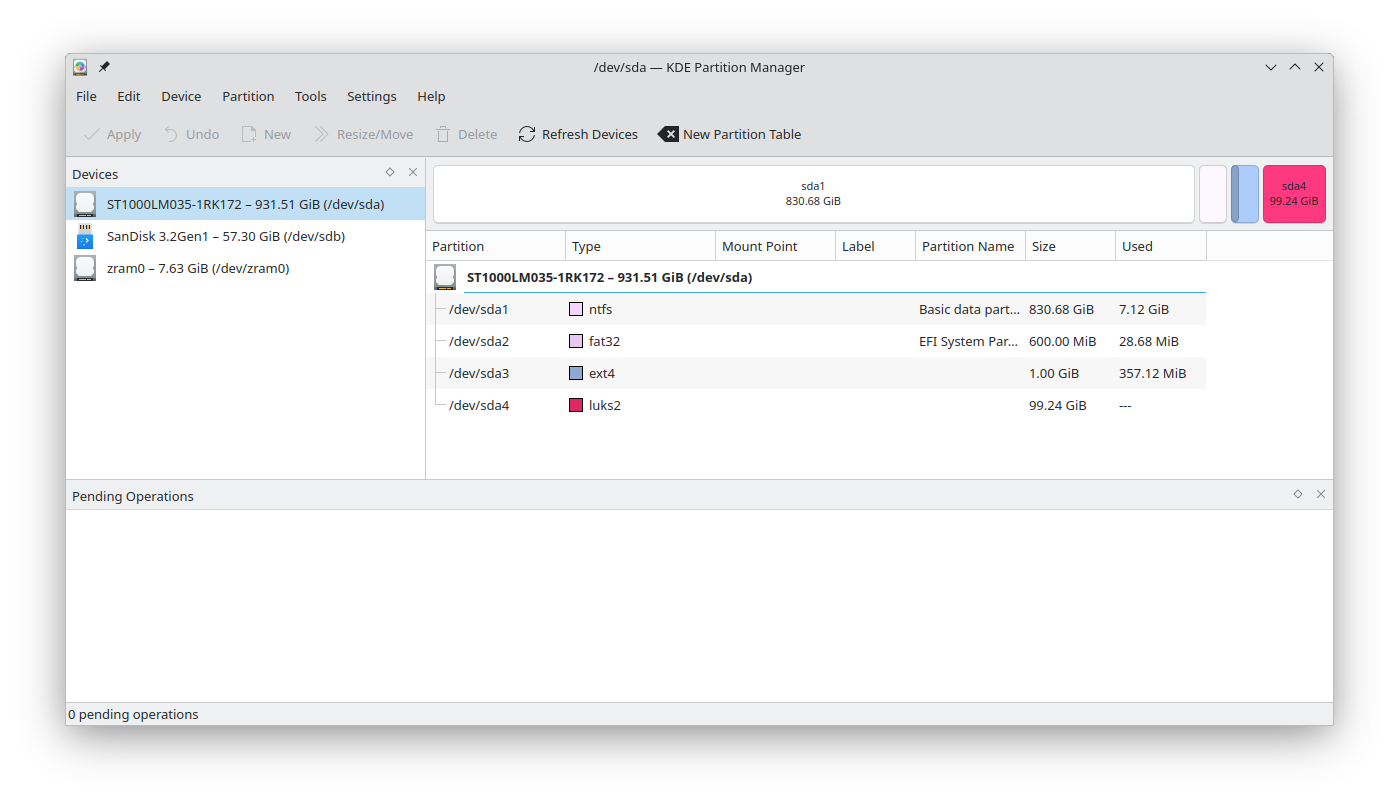The width and height of the screenshot is (1399, 803).
Task: Select the /dev/sda4 luks2 partition row
Action: click(478, 405)
